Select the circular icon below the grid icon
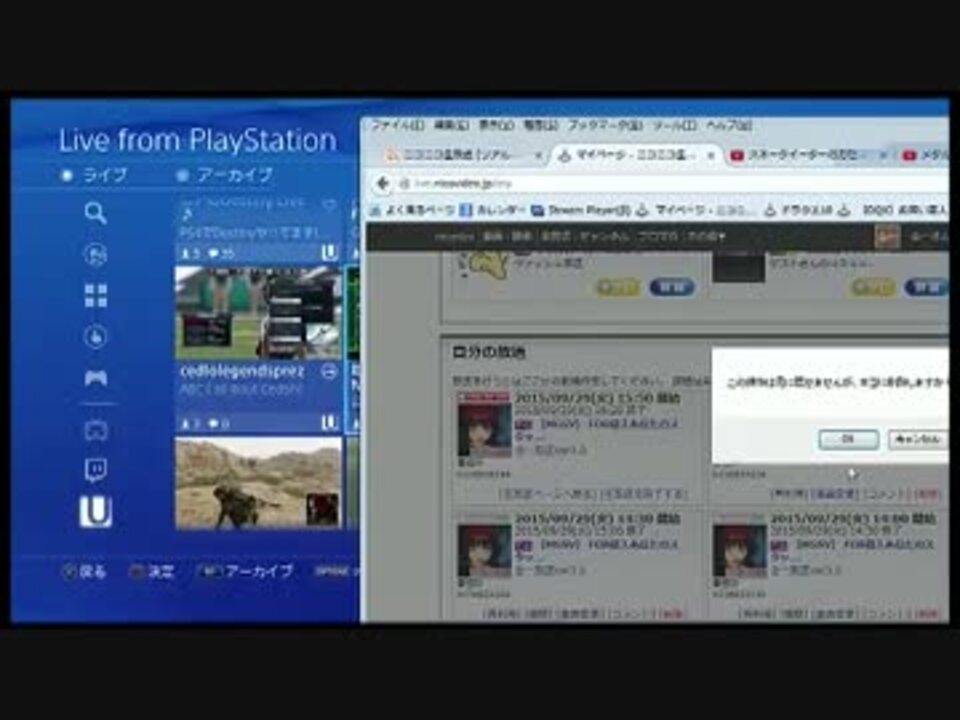960x720 pixels. click(96, 337)
